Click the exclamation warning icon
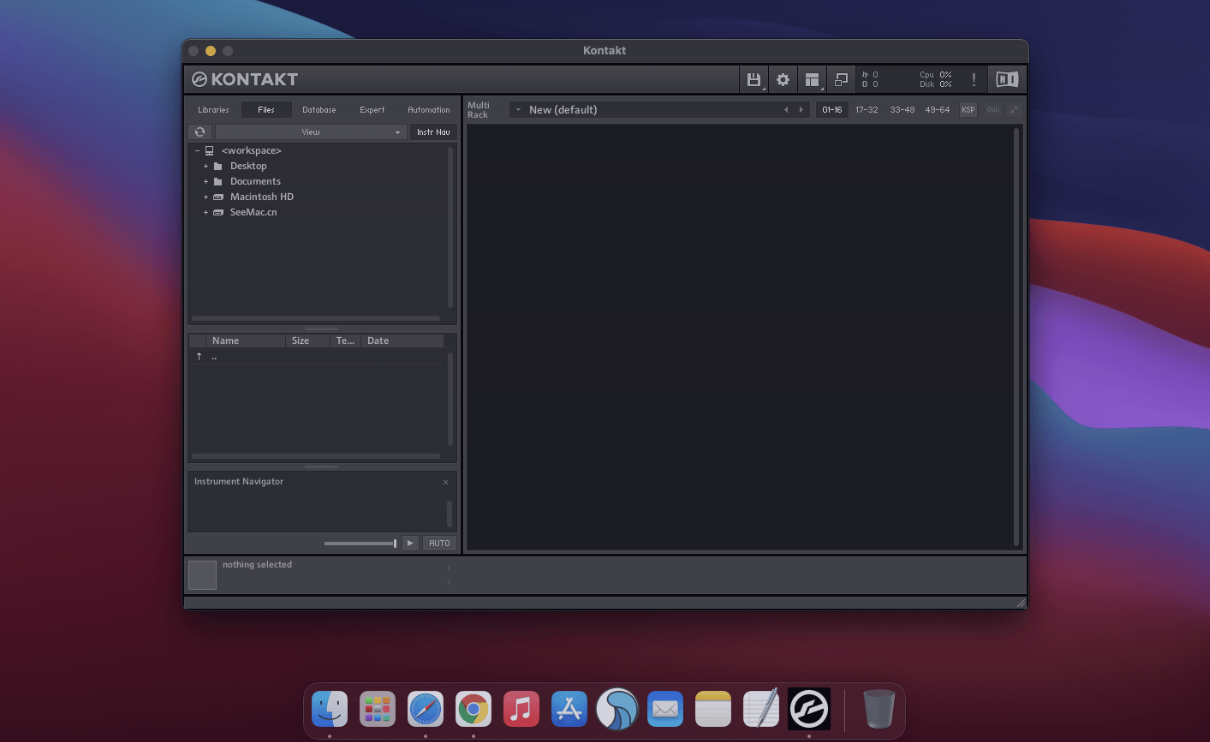 pos(974,79)
